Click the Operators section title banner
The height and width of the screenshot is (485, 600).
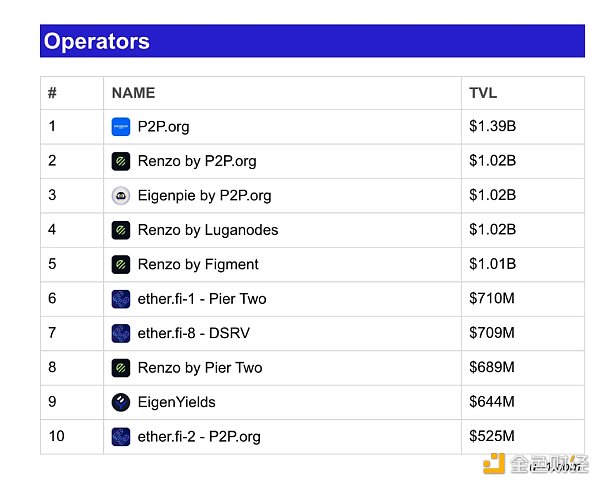pyautogui.click(x=312, y=41)
